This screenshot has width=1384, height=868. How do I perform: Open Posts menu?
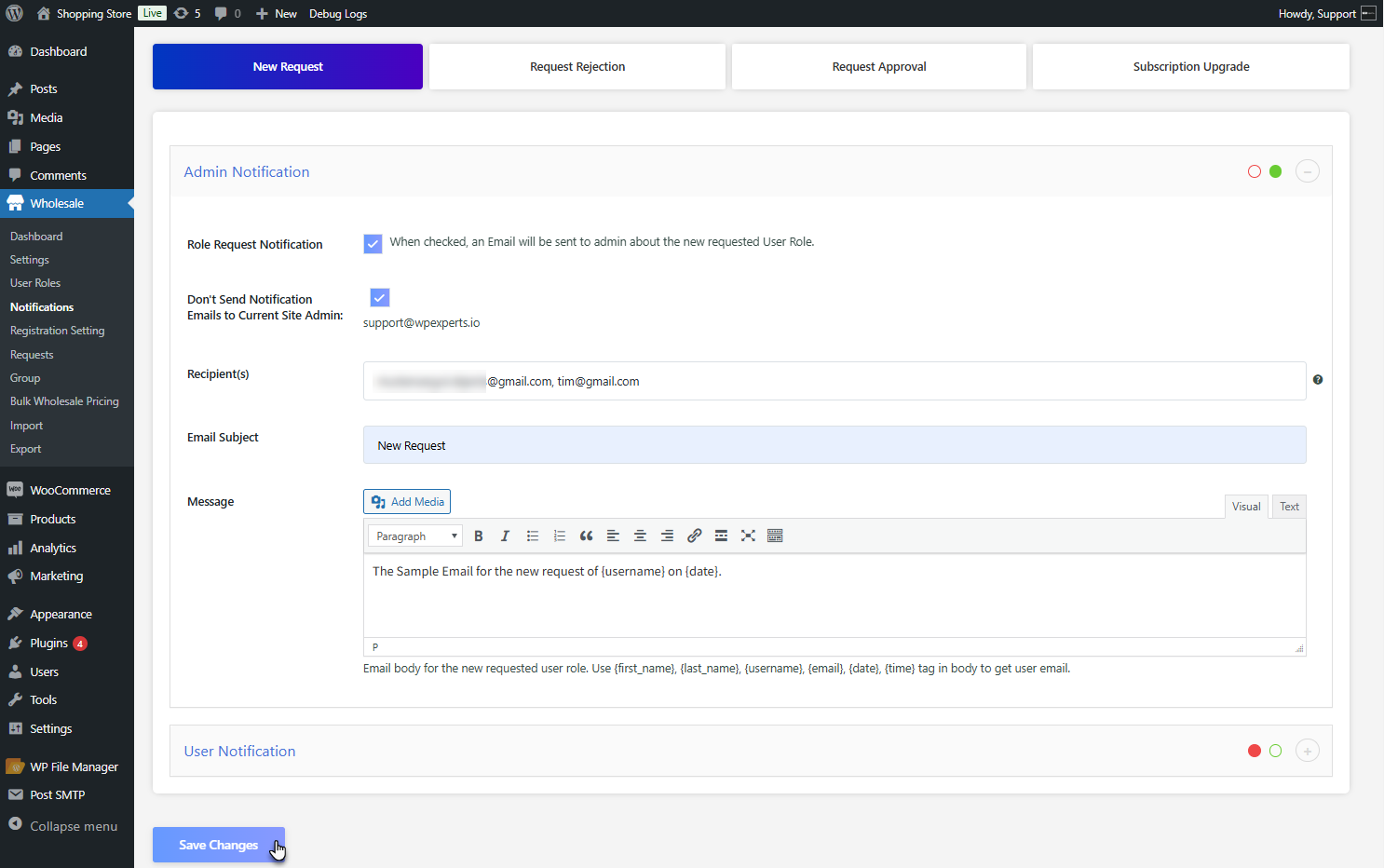[x=67, y=88]
